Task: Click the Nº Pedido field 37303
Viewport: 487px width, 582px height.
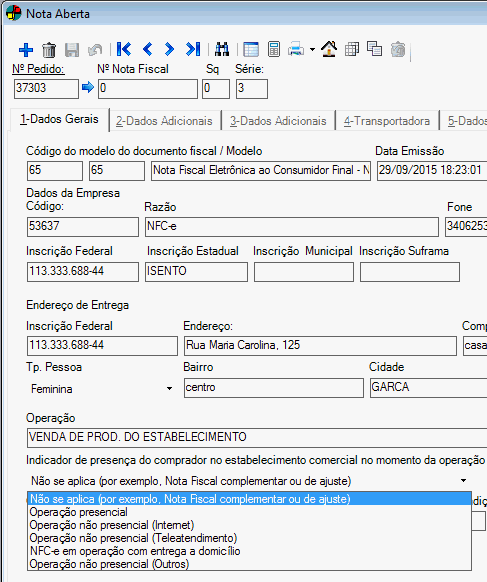Action: (x=46, y=89)
